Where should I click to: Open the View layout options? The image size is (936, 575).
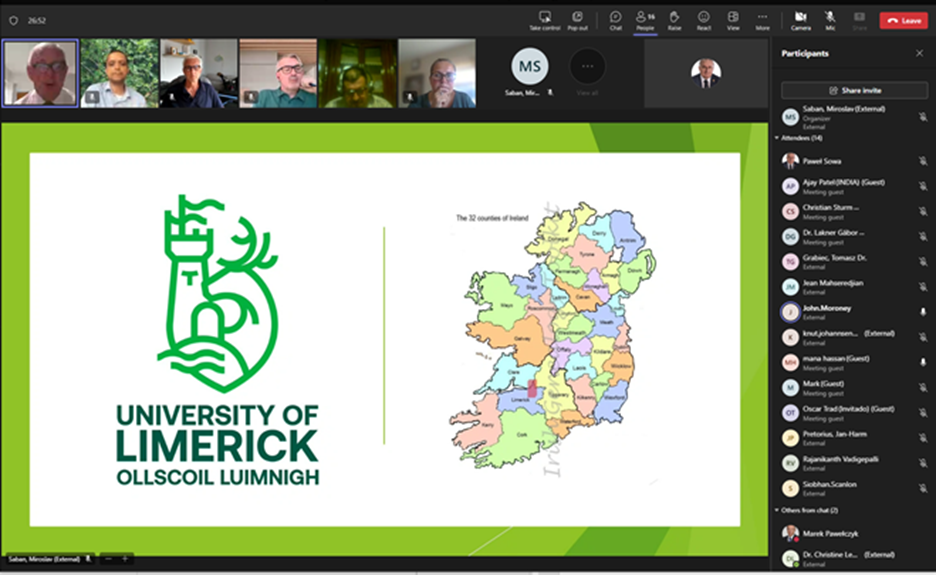pos(733,20)
